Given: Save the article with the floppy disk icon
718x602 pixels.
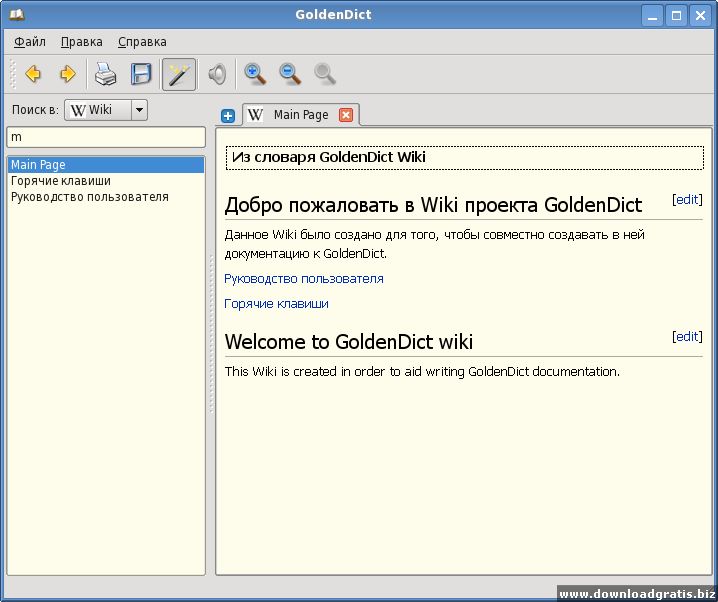Looking at the screenshot, I should coord(141,74).
